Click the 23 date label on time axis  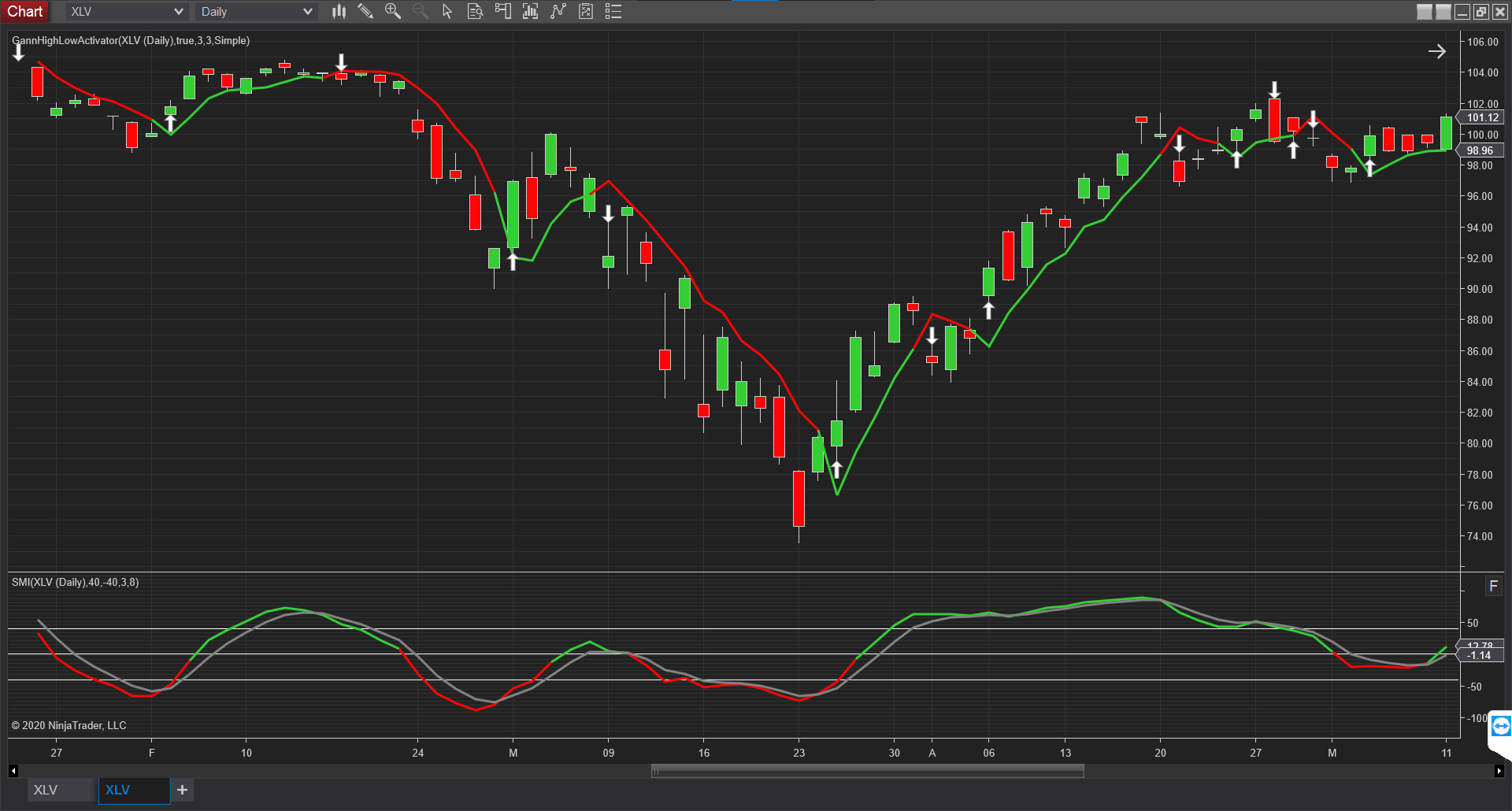(x=799, y=753)
